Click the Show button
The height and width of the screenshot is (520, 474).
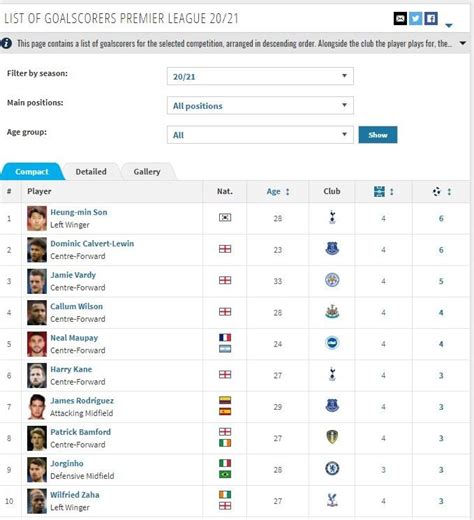(x=378, y=135)
